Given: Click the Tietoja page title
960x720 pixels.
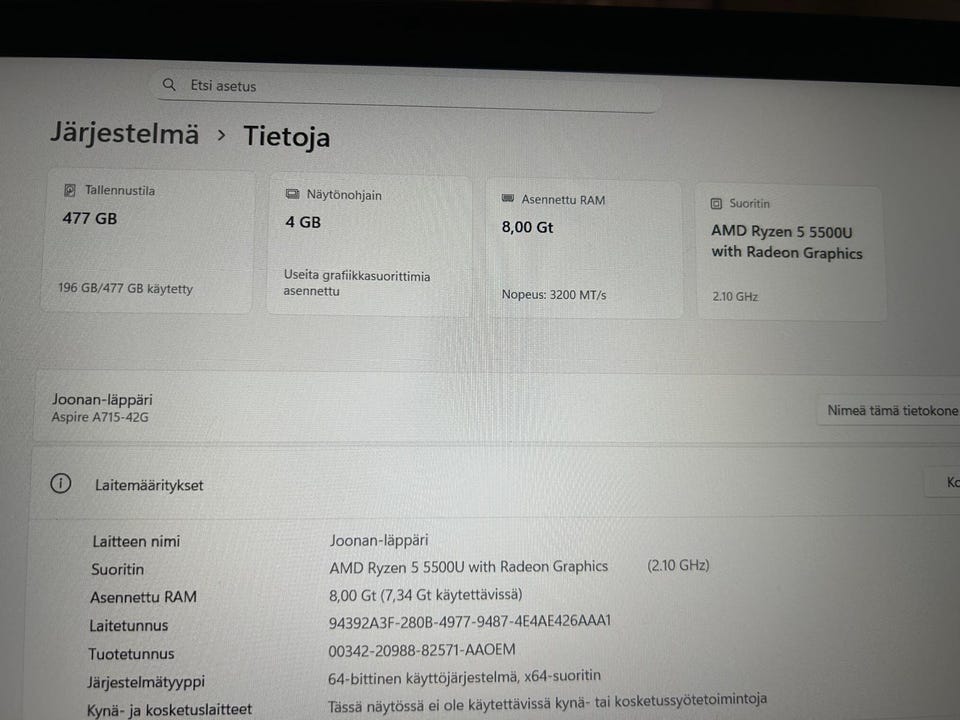Looking at the screenshot, I should tap(287, 136).
